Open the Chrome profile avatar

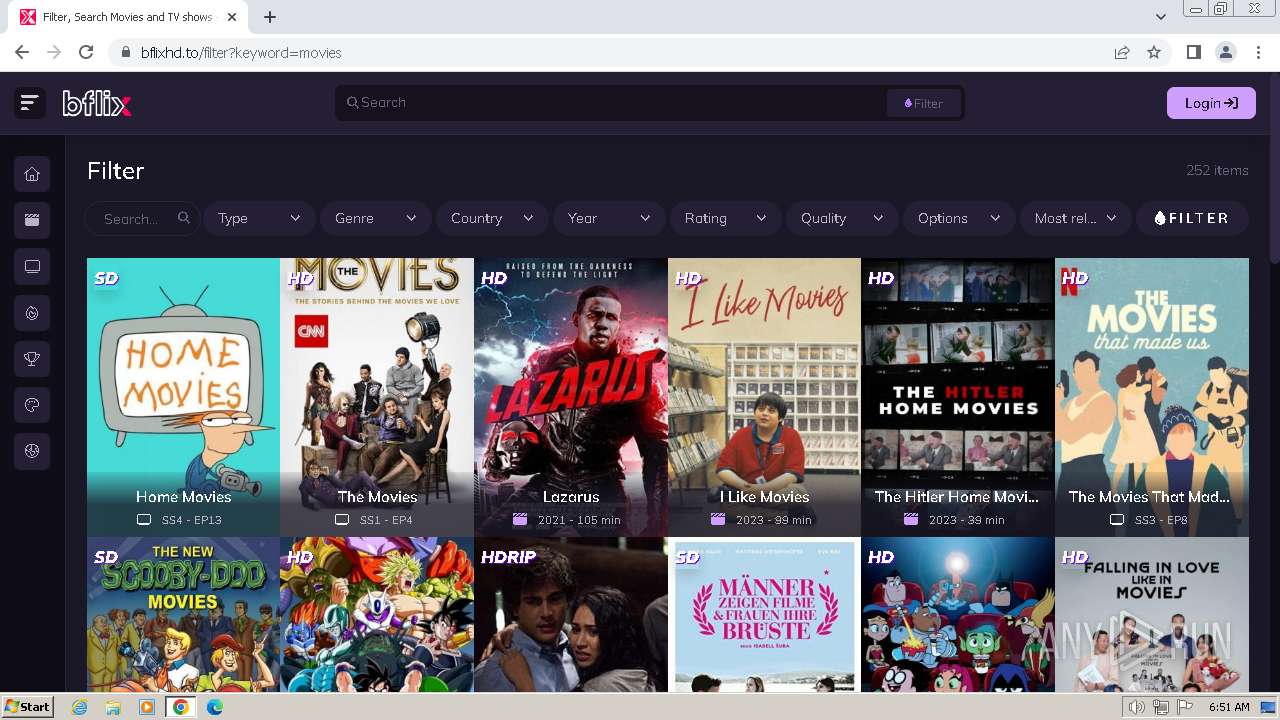pyautogui.click(x=1225, y=52)
